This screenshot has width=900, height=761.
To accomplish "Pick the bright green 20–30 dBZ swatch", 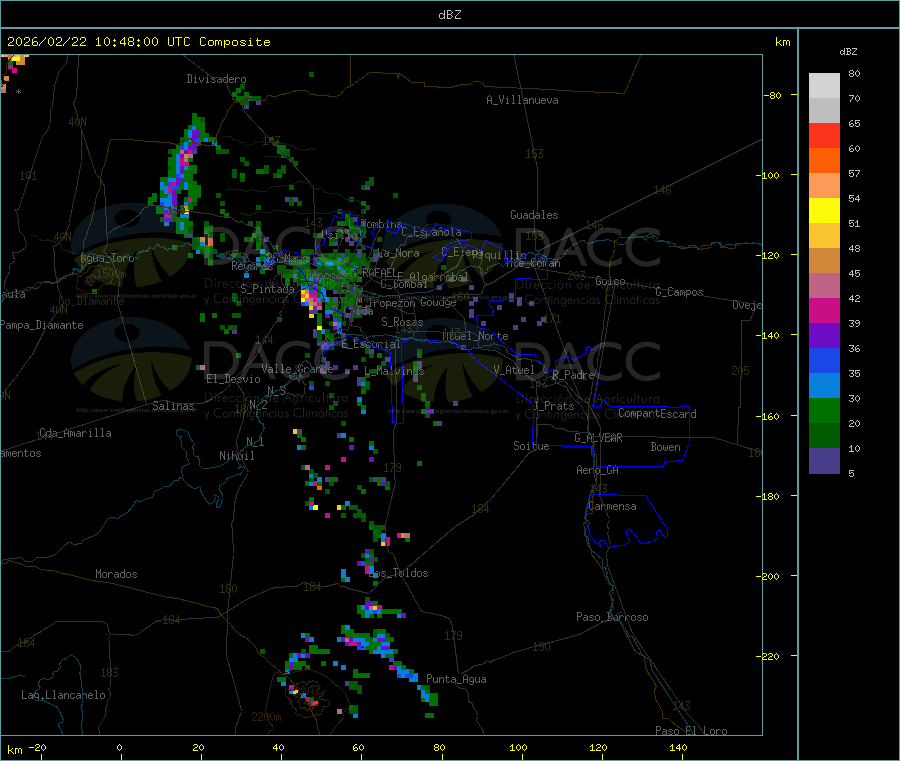I will point(824,410).
